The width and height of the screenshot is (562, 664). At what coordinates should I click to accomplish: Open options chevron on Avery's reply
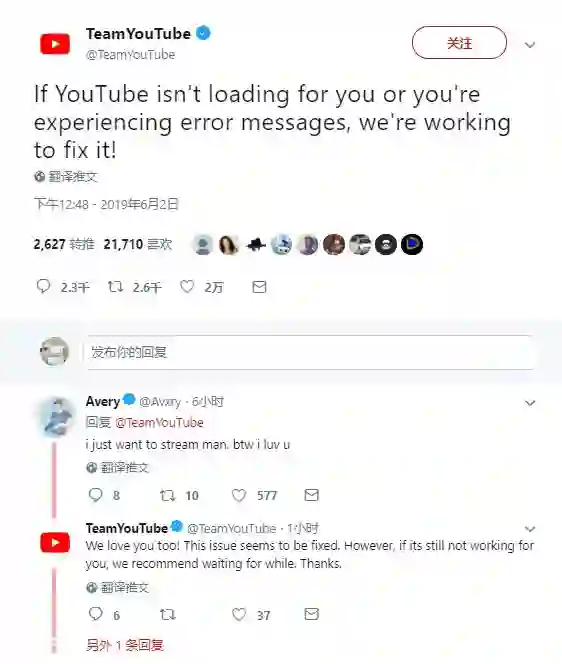point(530,403)
